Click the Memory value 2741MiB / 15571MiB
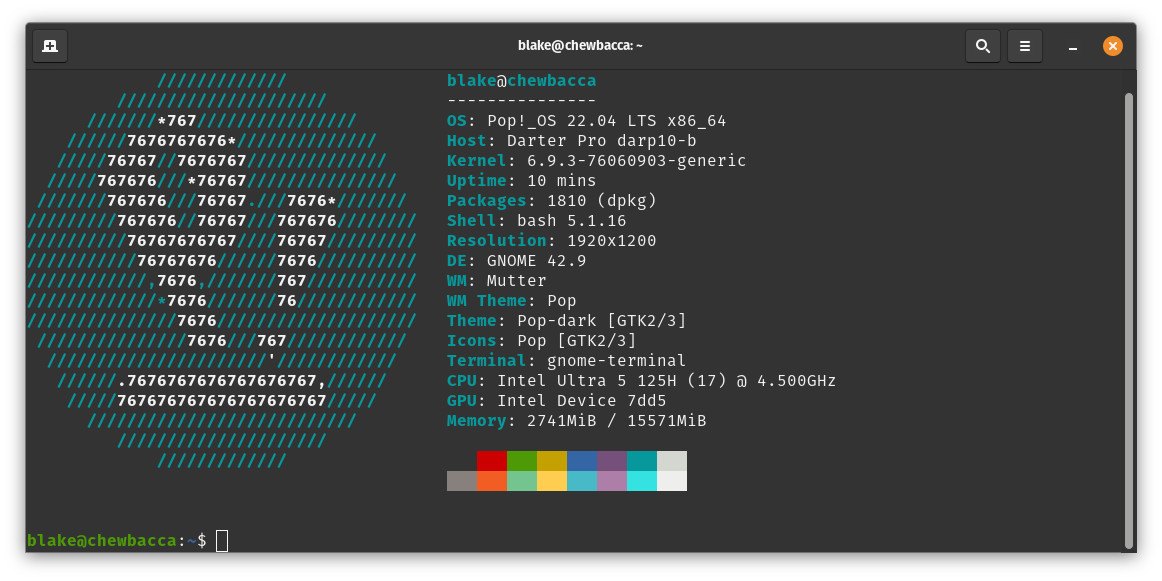The width and height of the screenshot is (1162, 581). click(x=617, y=421)
